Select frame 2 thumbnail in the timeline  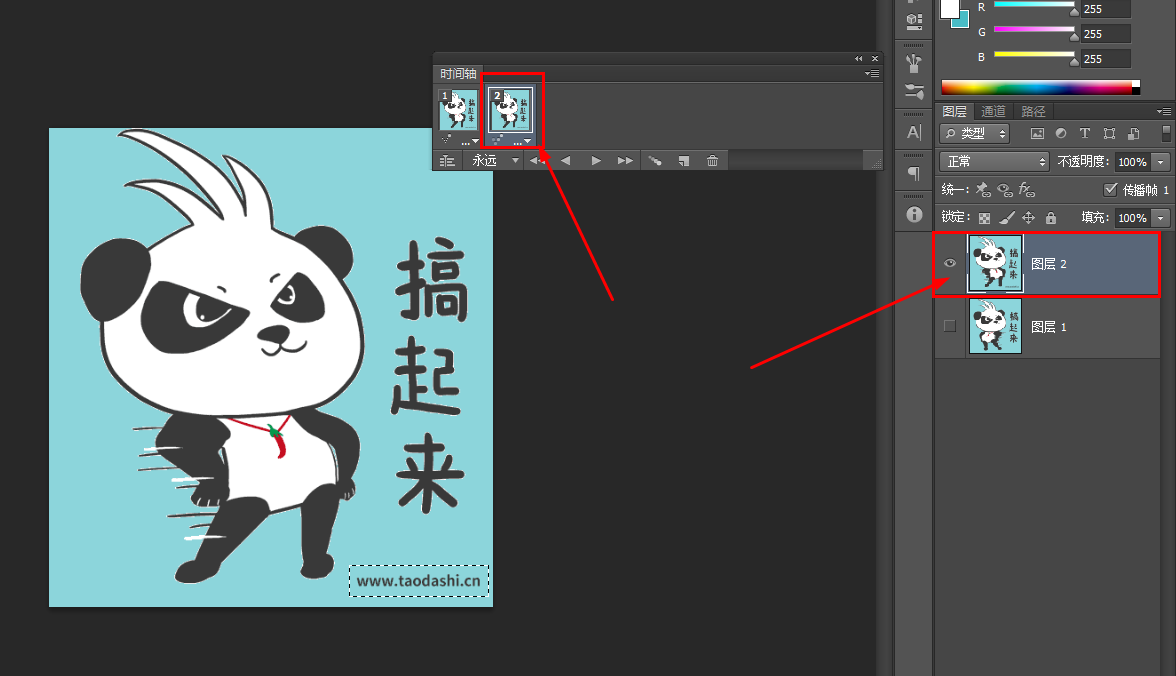point(509,108)
